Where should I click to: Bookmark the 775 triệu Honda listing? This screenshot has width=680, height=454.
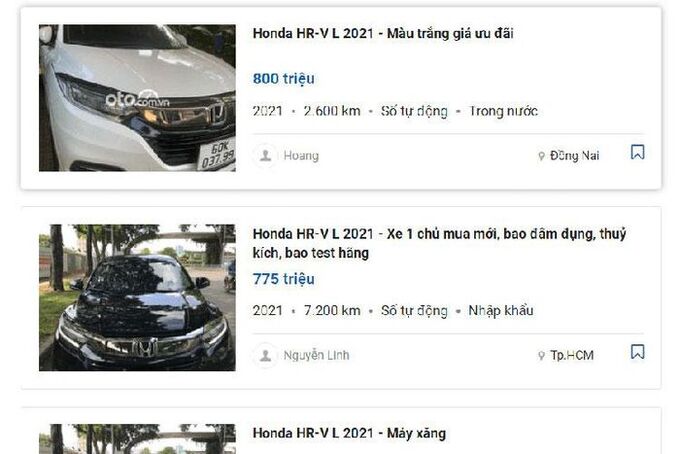[637, 352]
